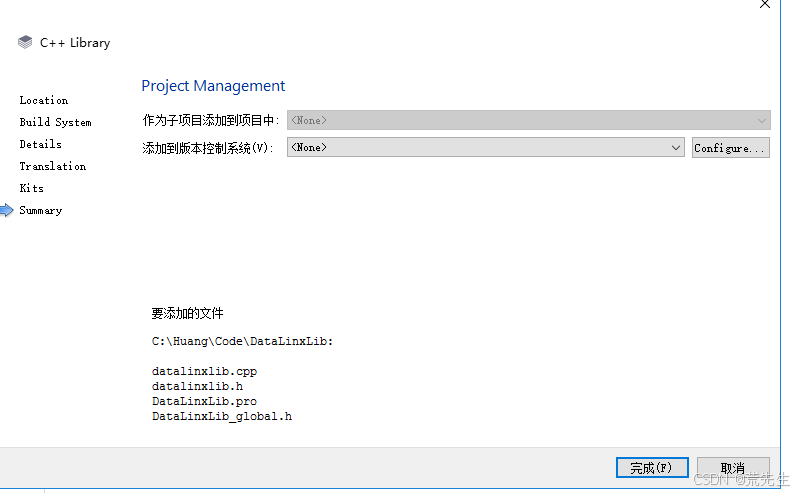Click the blue arrow beside Summary
Viewport: 797px width, 493px height.
(x=7, y=210)
